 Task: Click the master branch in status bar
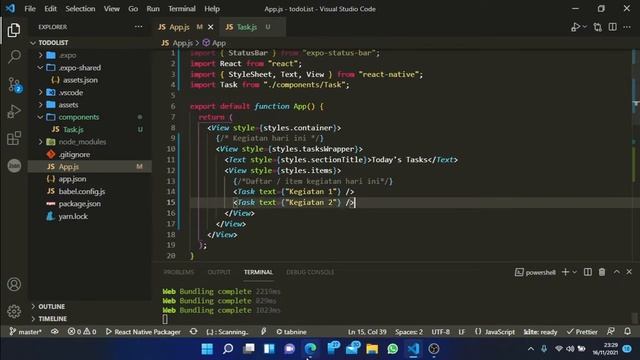(25, 332)
